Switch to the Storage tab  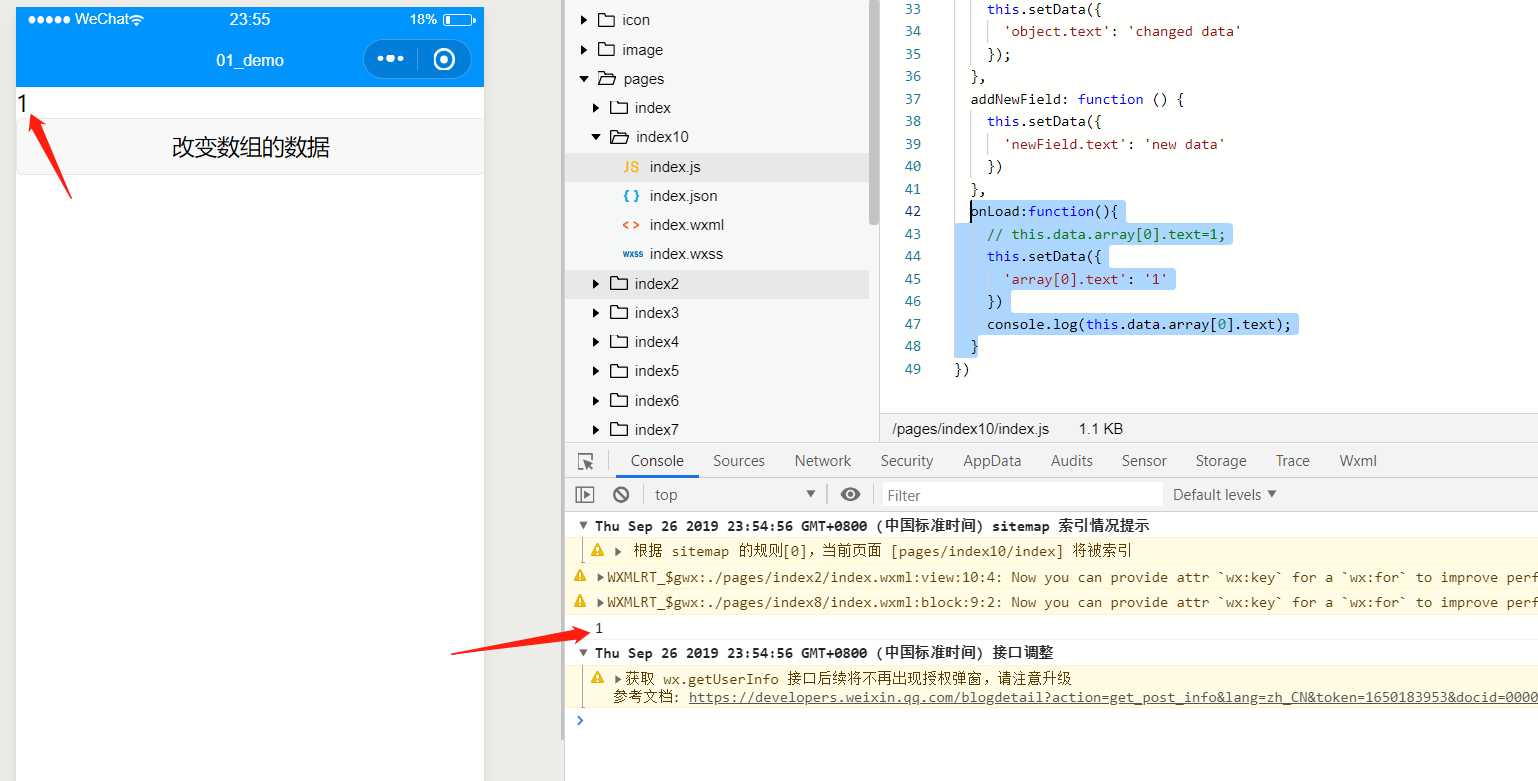tap(1221, 461)
